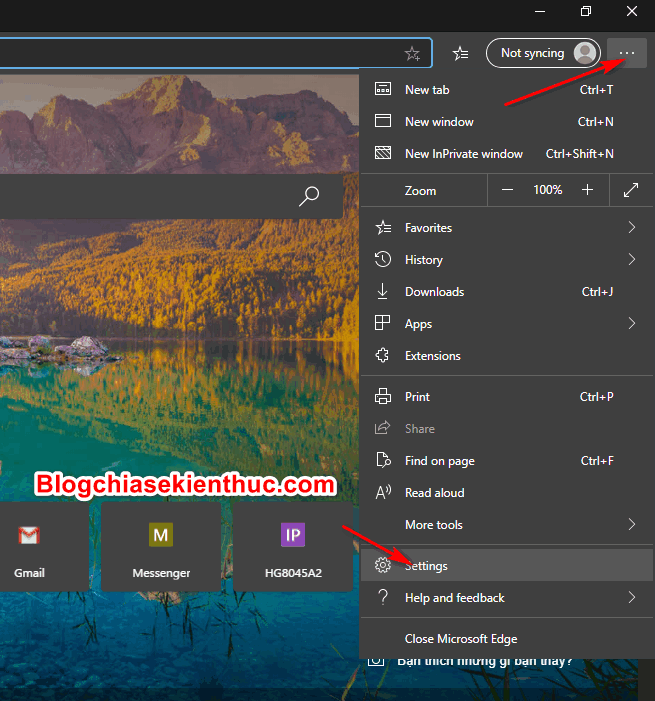Open the Messenger quick link tile
655x701 pixels.
tap(161, 546)
